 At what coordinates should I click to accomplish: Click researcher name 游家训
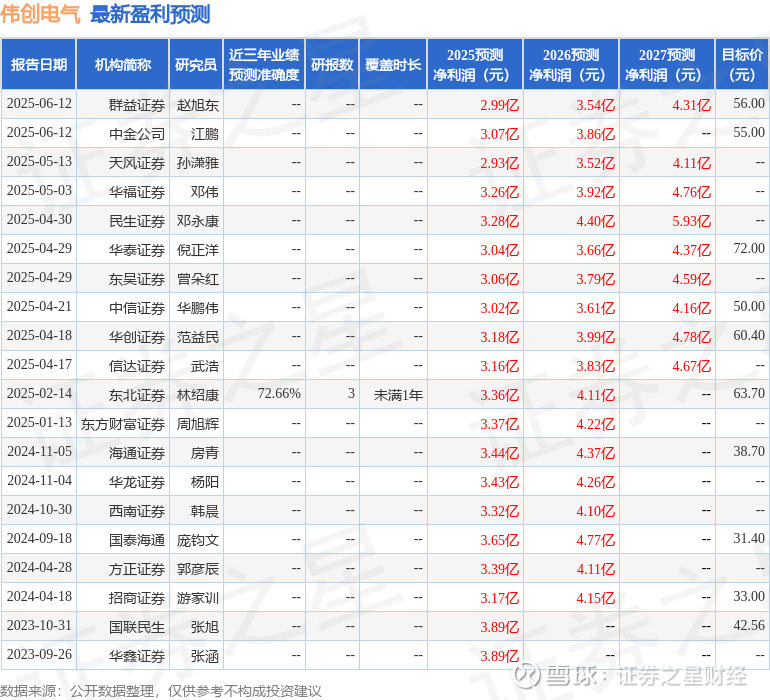[197, 598]
